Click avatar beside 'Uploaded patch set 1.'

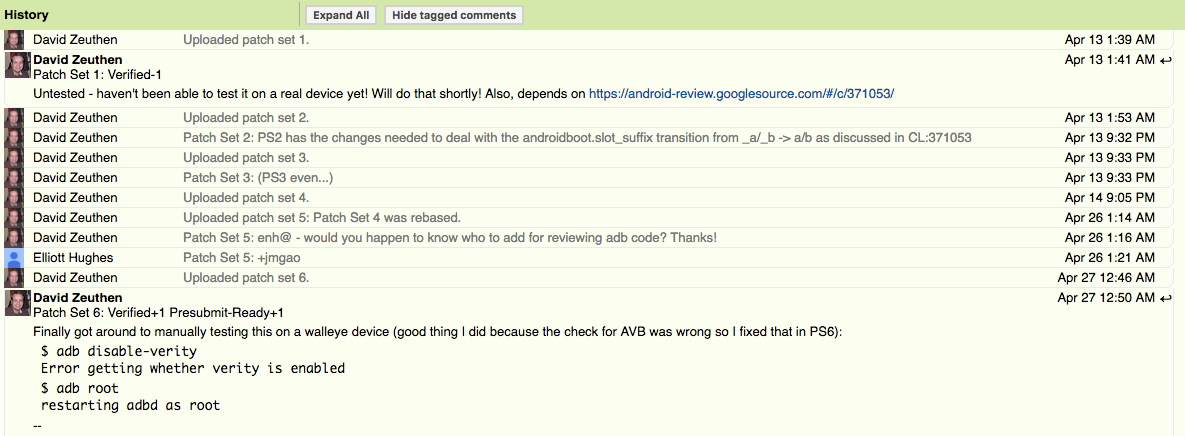pyautogui.click(x=14, y=39)
